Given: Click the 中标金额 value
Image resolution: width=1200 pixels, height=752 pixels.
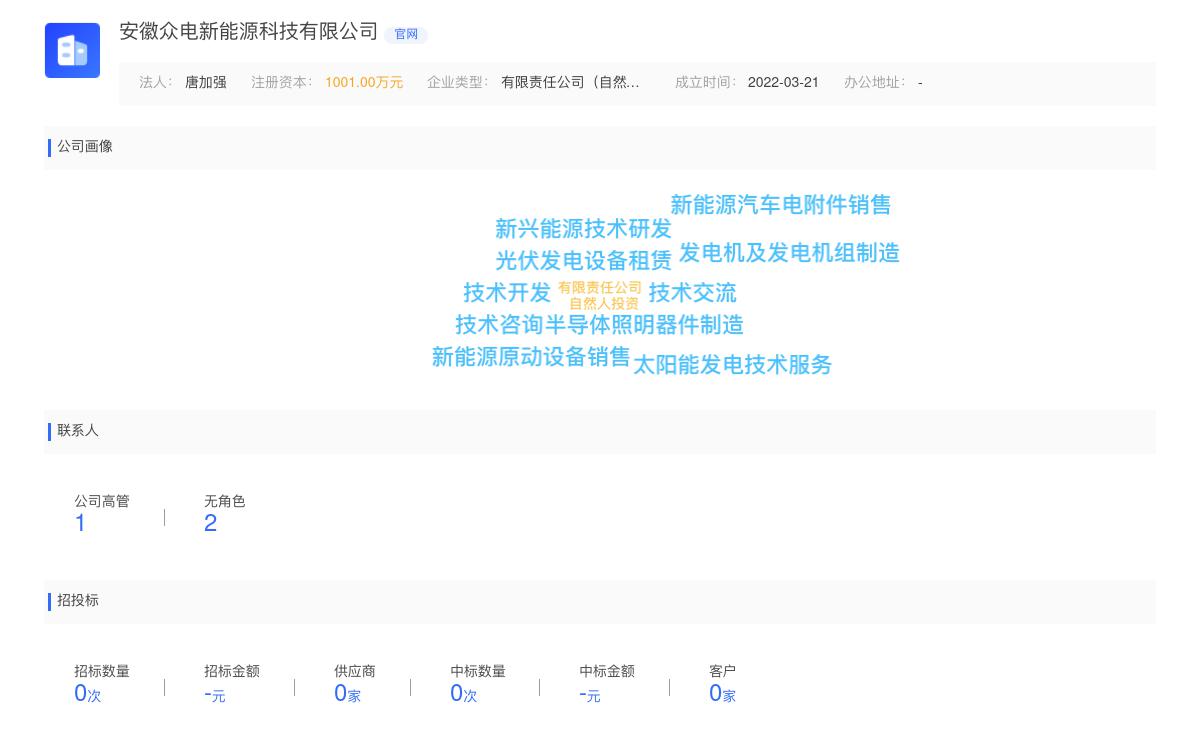Looking at the screenshot, I should point(590,694).
